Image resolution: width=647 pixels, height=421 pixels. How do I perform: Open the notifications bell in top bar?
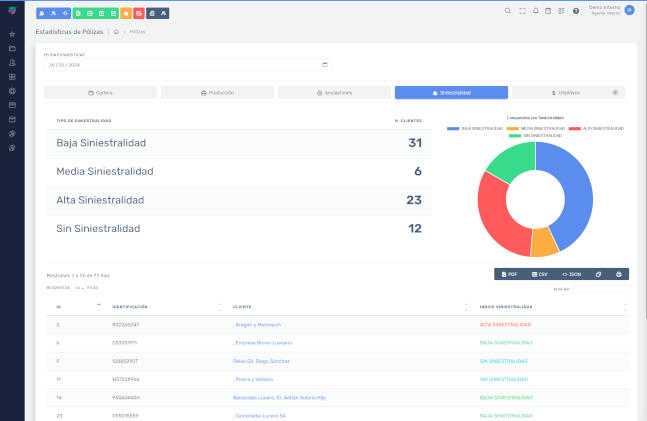(x=535, y=11)
